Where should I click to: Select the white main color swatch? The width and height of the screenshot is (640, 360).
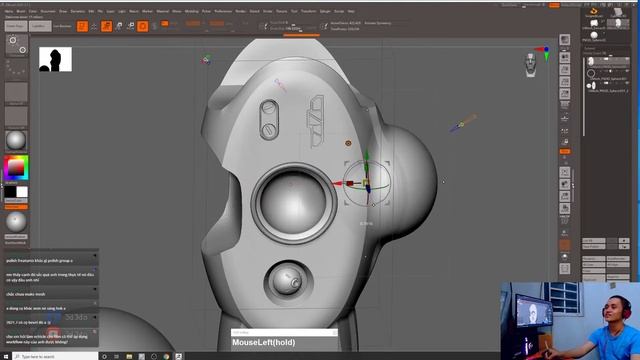pyautogui.click(x=22, y=192)
